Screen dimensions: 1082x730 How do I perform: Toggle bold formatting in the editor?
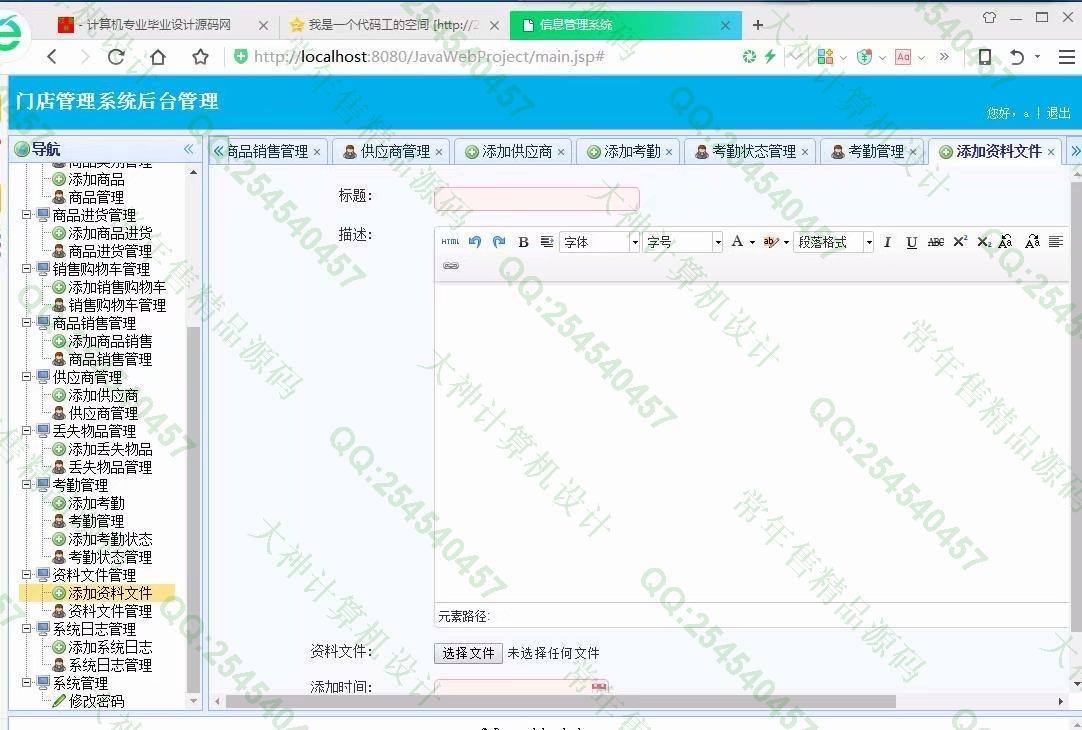tap(523, 242)
